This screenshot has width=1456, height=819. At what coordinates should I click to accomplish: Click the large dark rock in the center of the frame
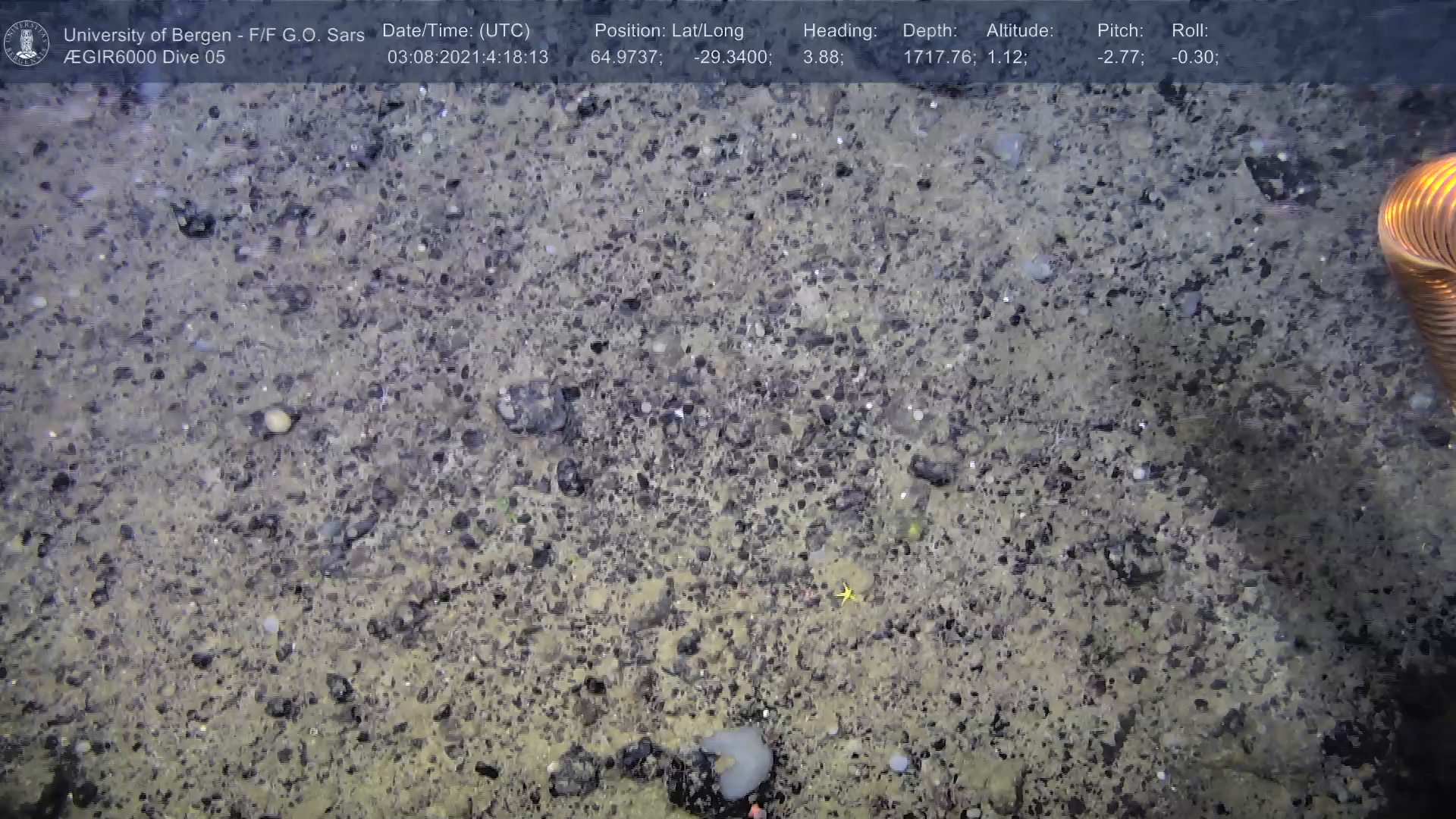coord(533,406)
